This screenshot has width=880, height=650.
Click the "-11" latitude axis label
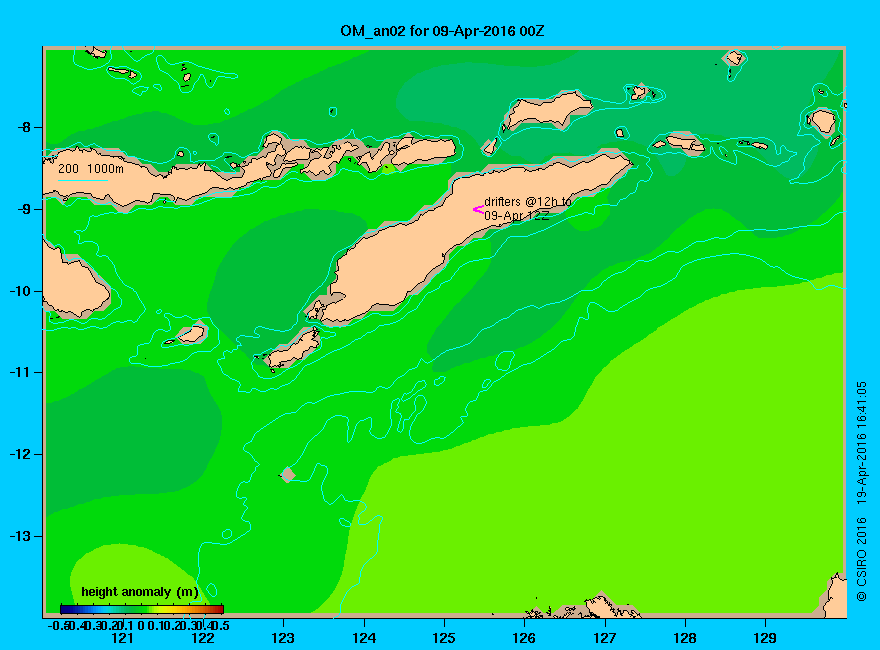[x=20, y=372]
